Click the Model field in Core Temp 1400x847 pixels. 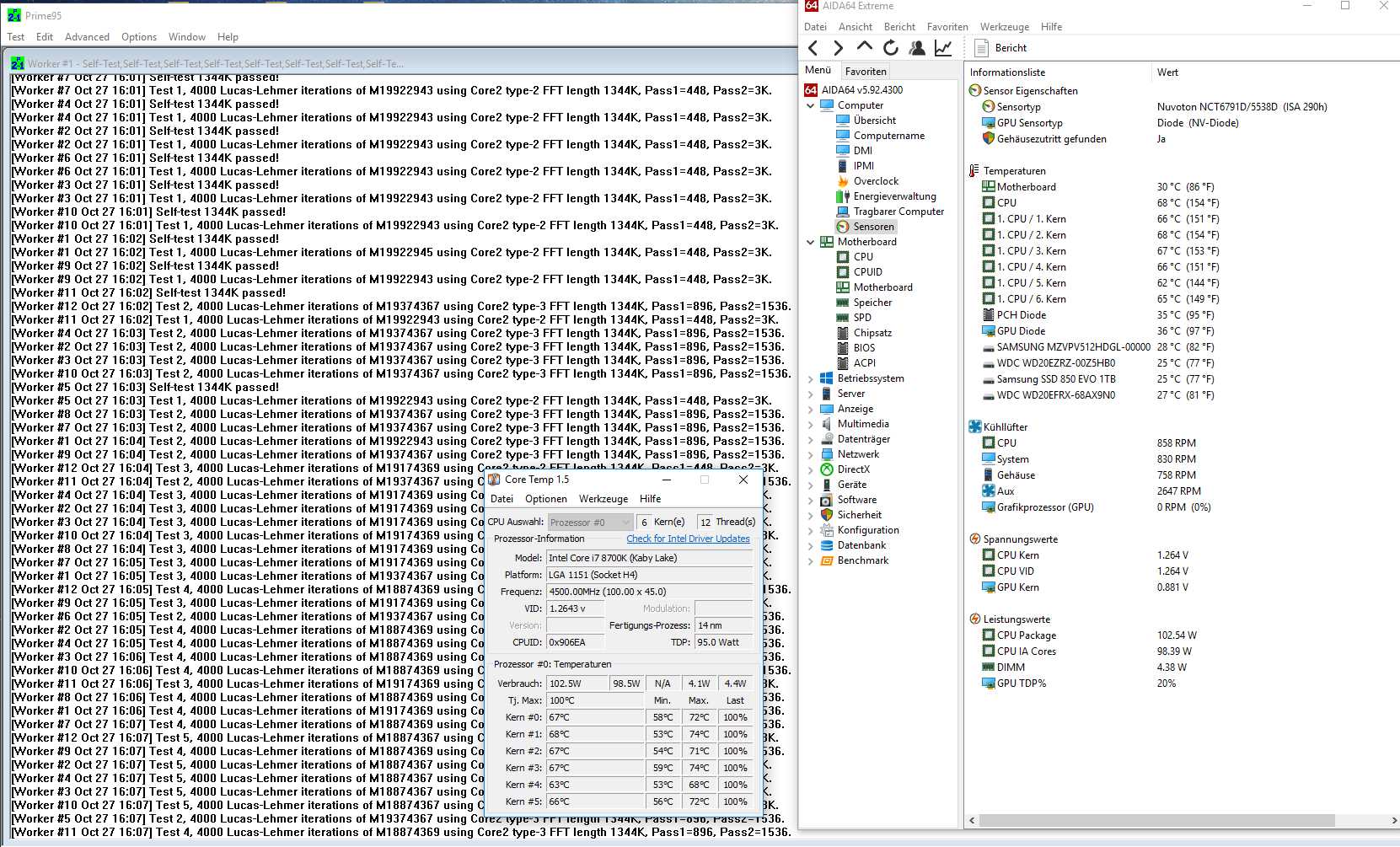(649, 558)
